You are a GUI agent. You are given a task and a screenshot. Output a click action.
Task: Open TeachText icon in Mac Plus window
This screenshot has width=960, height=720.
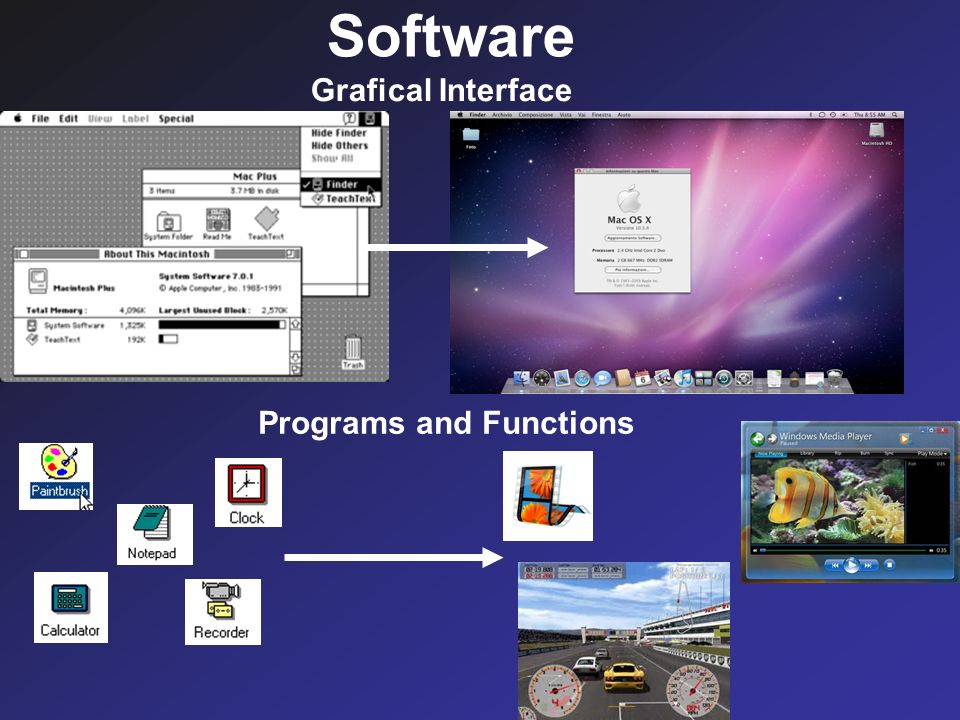(x=266, y=223)
